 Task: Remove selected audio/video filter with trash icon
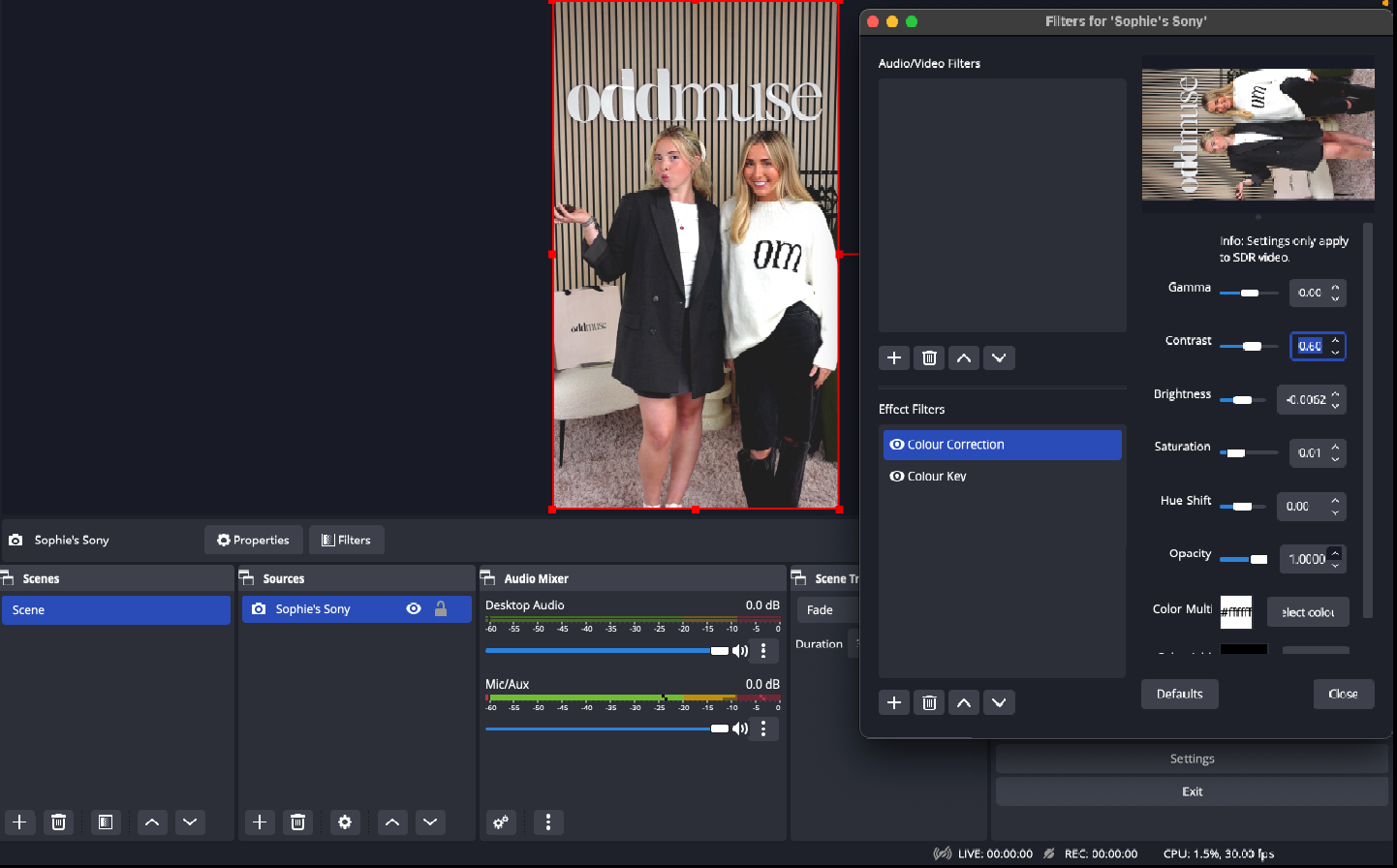point(929,358)
